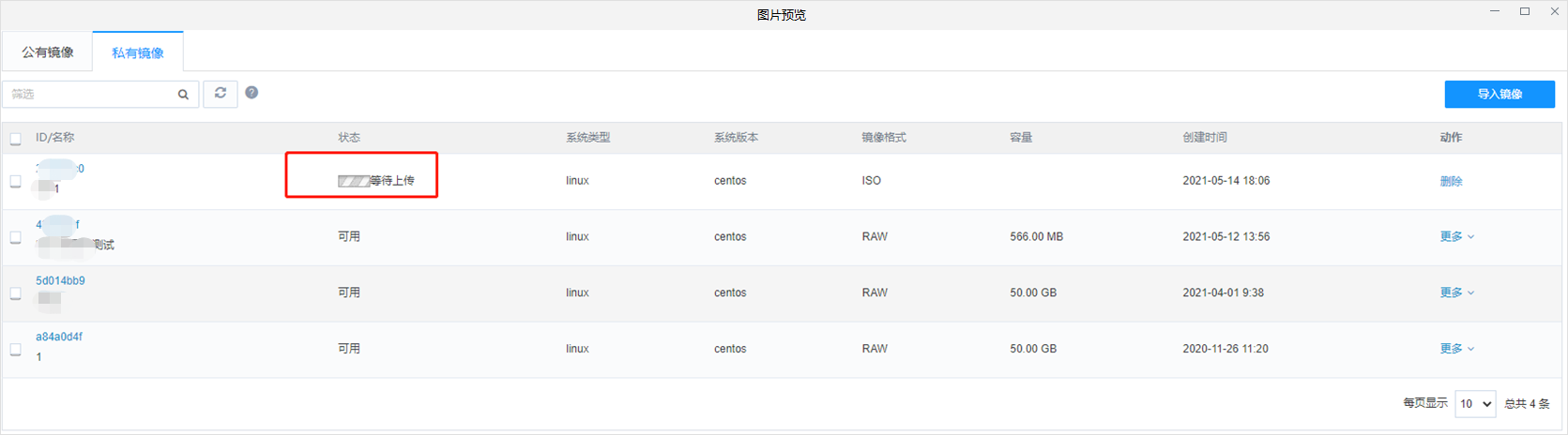Click the 566.00 MB capacity cell
The image size is (1568, 435).
click(x=1037, y=237)
